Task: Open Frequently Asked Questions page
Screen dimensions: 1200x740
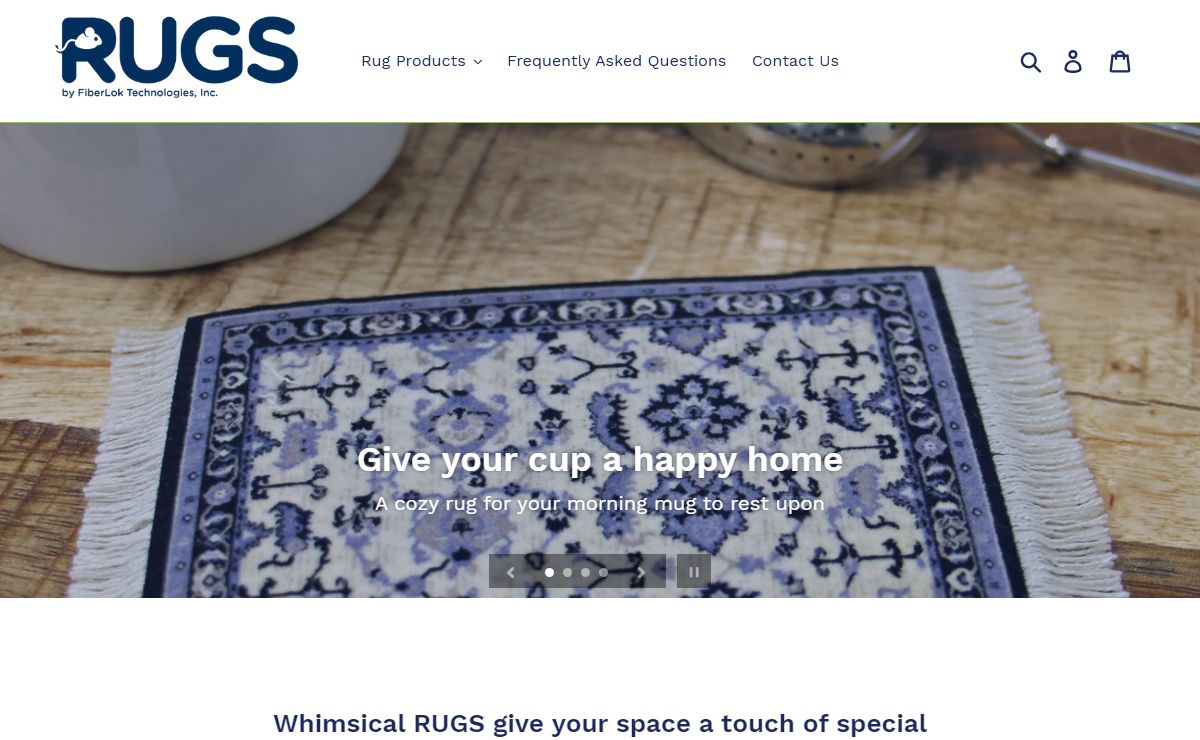Action: [x=616, y=61]
